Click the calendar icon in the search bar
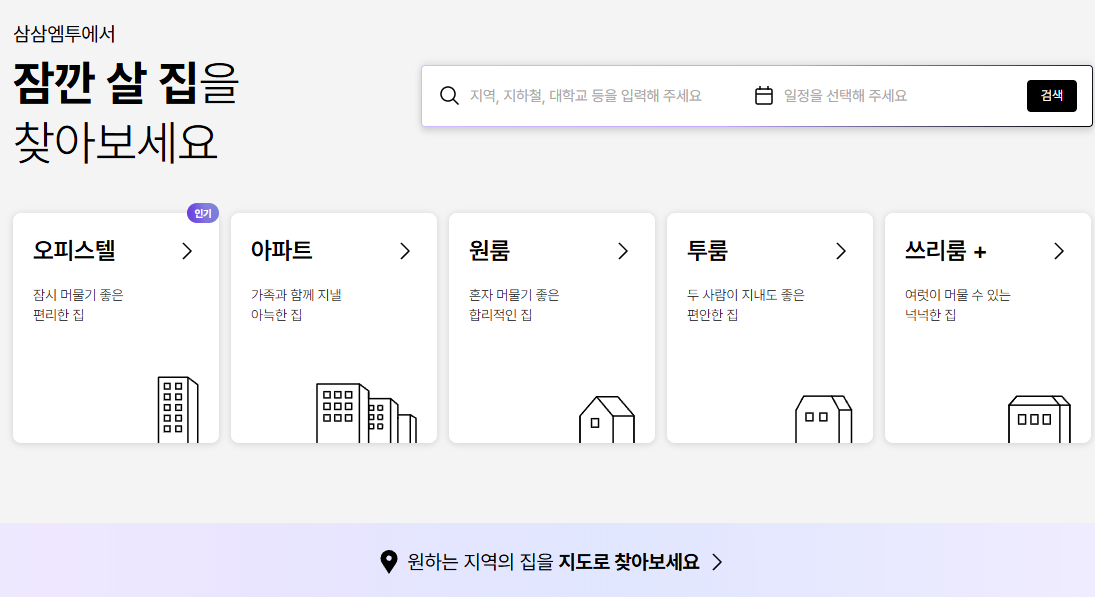1095x597 pixels. (765, 95)
